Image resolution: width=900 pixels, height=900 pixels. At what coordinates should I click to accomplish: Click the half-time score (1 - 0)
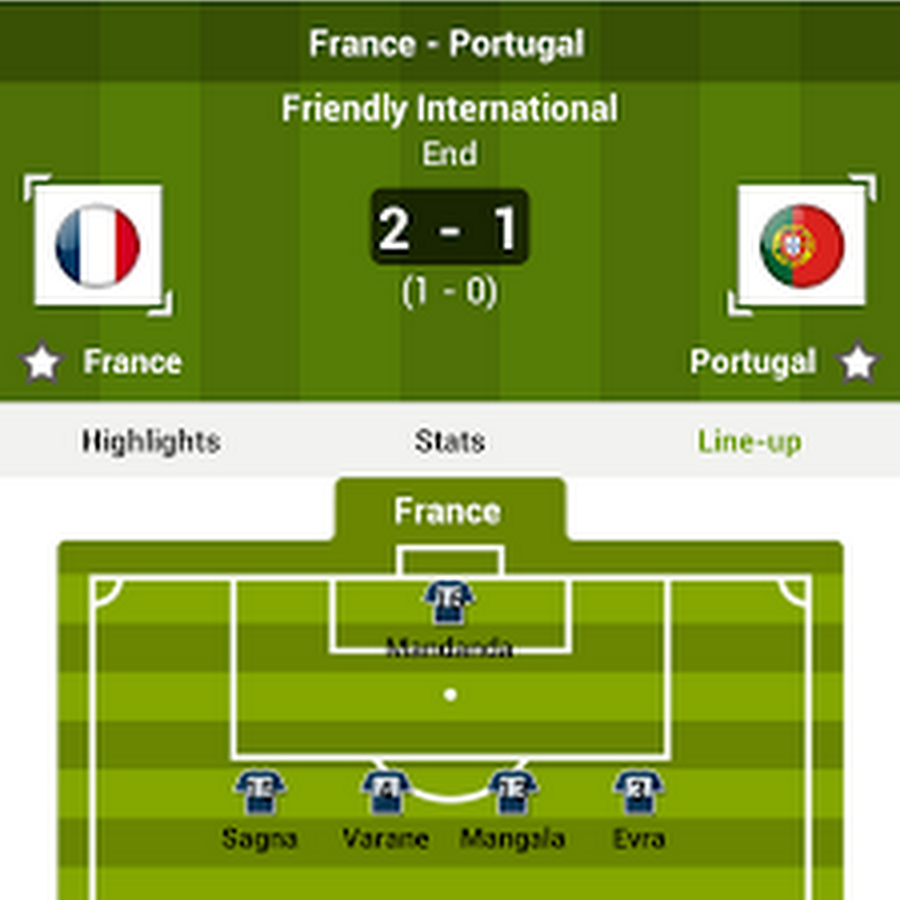450,291
